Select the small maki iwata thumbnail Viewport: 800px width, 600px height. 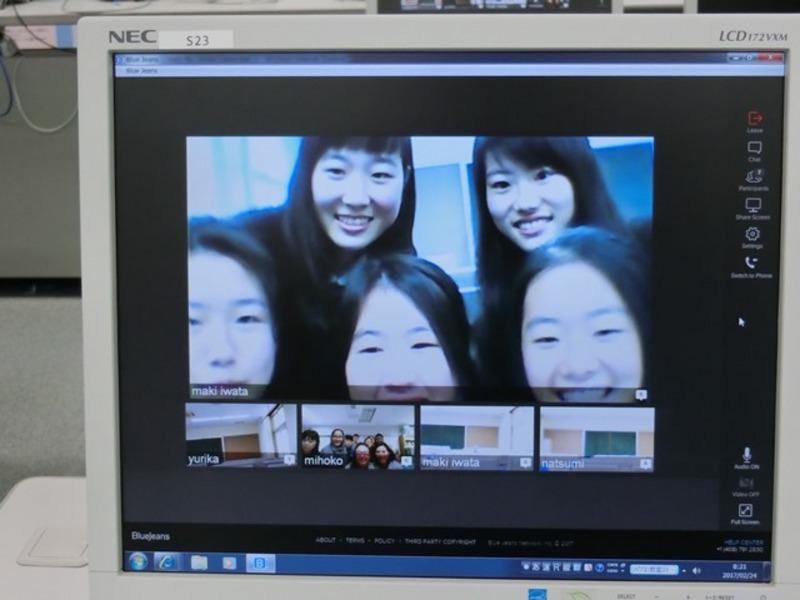coord(477,438)
